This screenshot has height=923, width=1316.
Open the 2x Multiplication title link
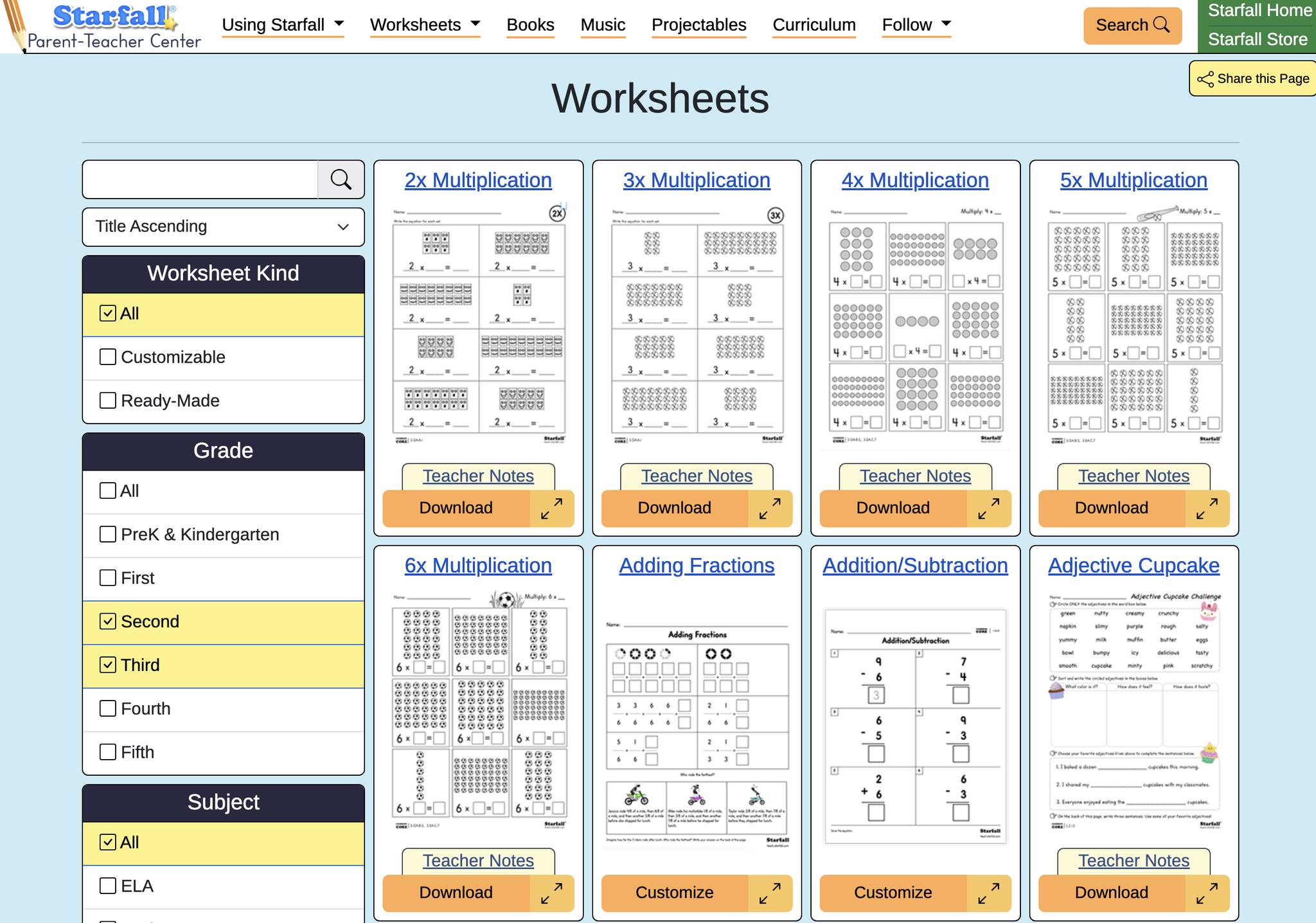[478, 181]
